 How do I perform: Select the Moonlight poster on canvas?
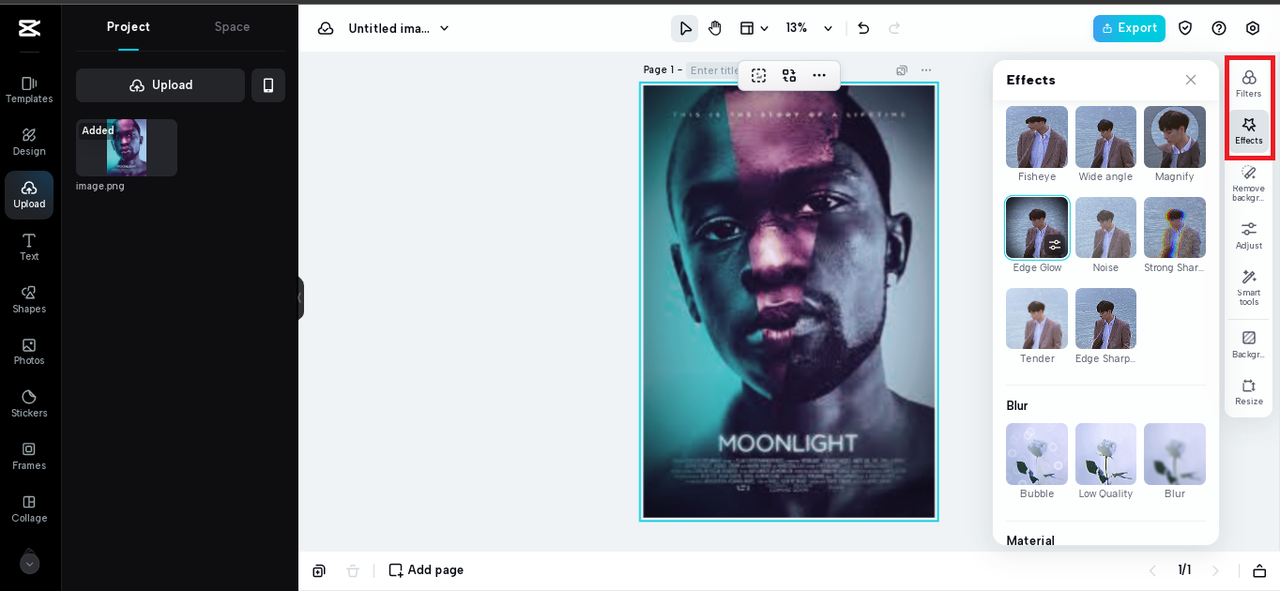point(789,302)
